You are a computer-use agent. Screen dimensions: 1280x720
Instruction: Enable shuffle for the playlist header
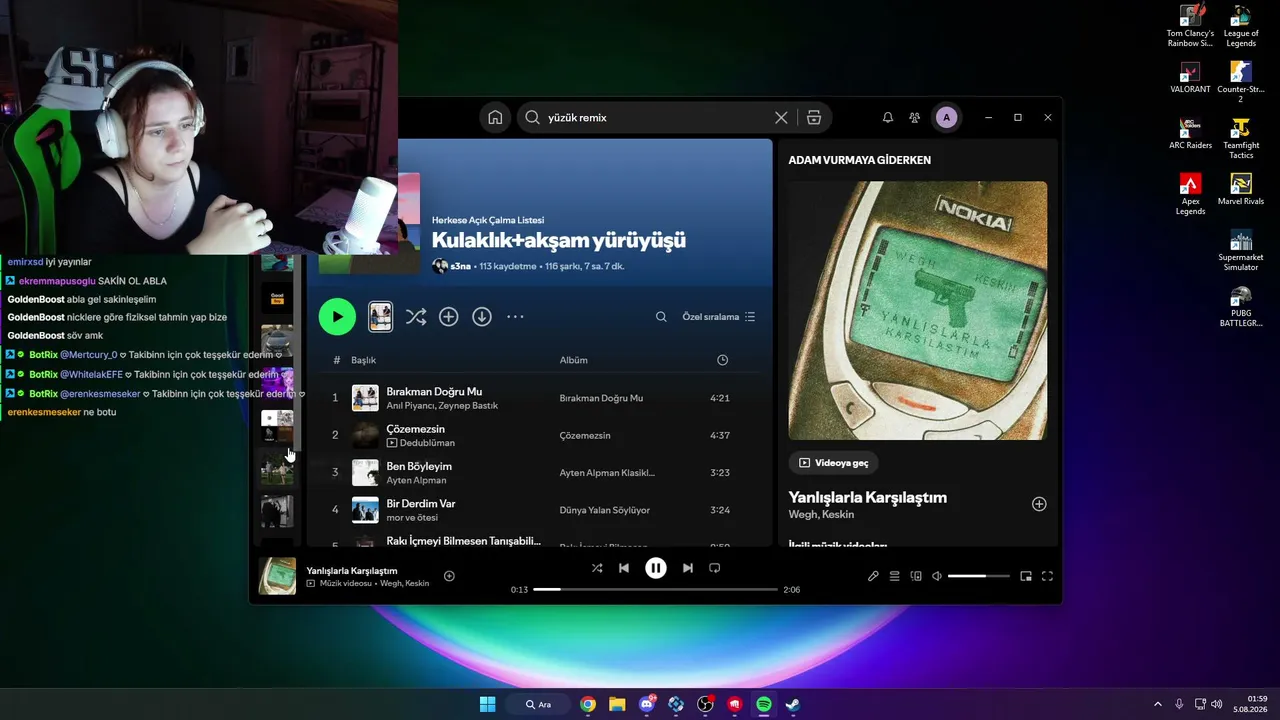pos(416,317)
